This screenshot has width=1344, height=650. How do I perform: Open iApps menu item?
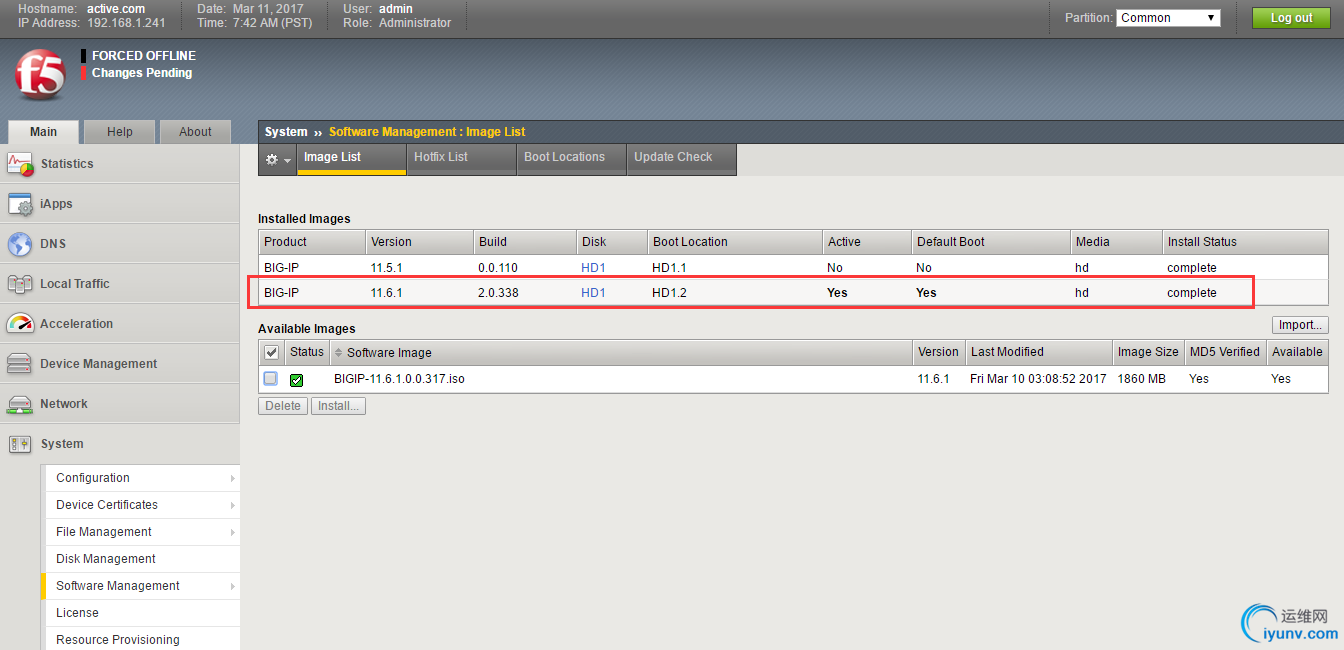tap(120, 204)
